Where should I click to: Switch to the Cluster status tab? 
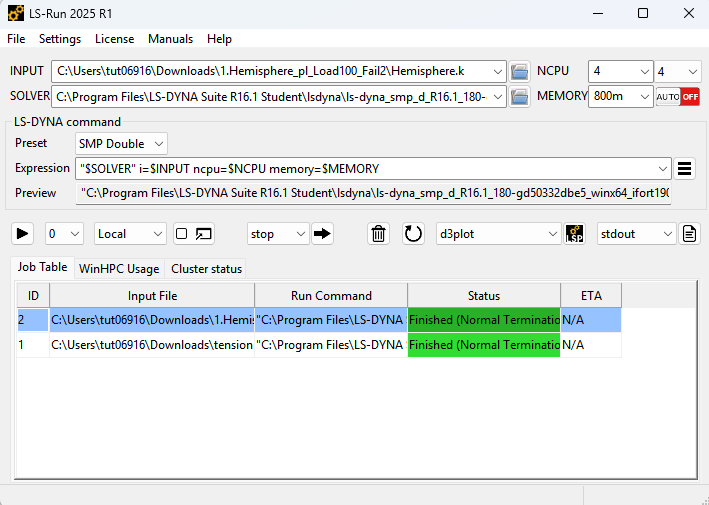pos(206,269)
